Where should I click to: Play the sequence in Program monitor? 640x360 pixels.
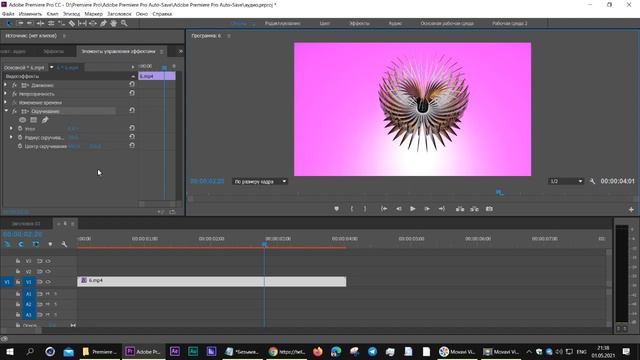coord(413,209)
